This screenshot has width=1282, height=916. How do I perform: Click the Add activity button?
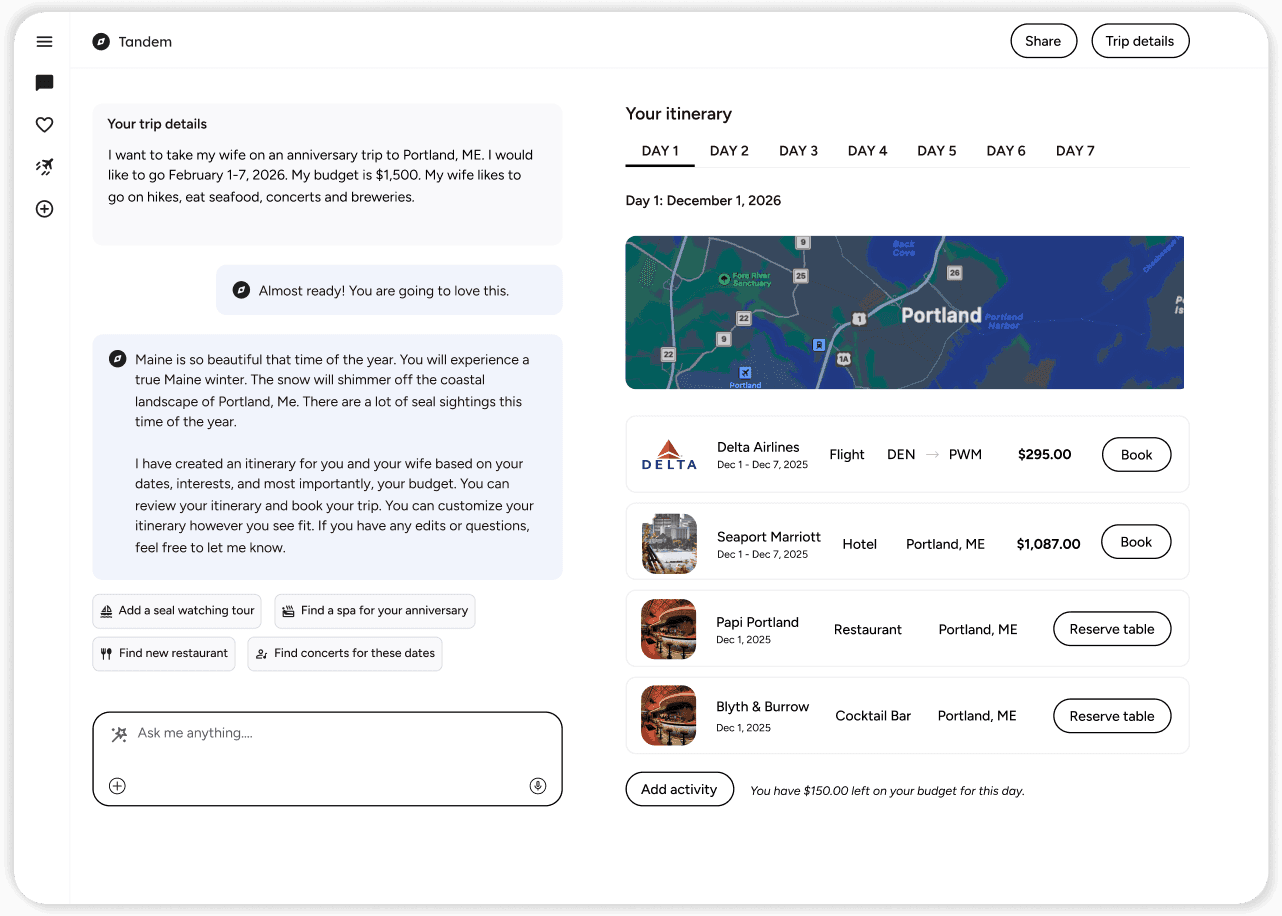point(679,789)
